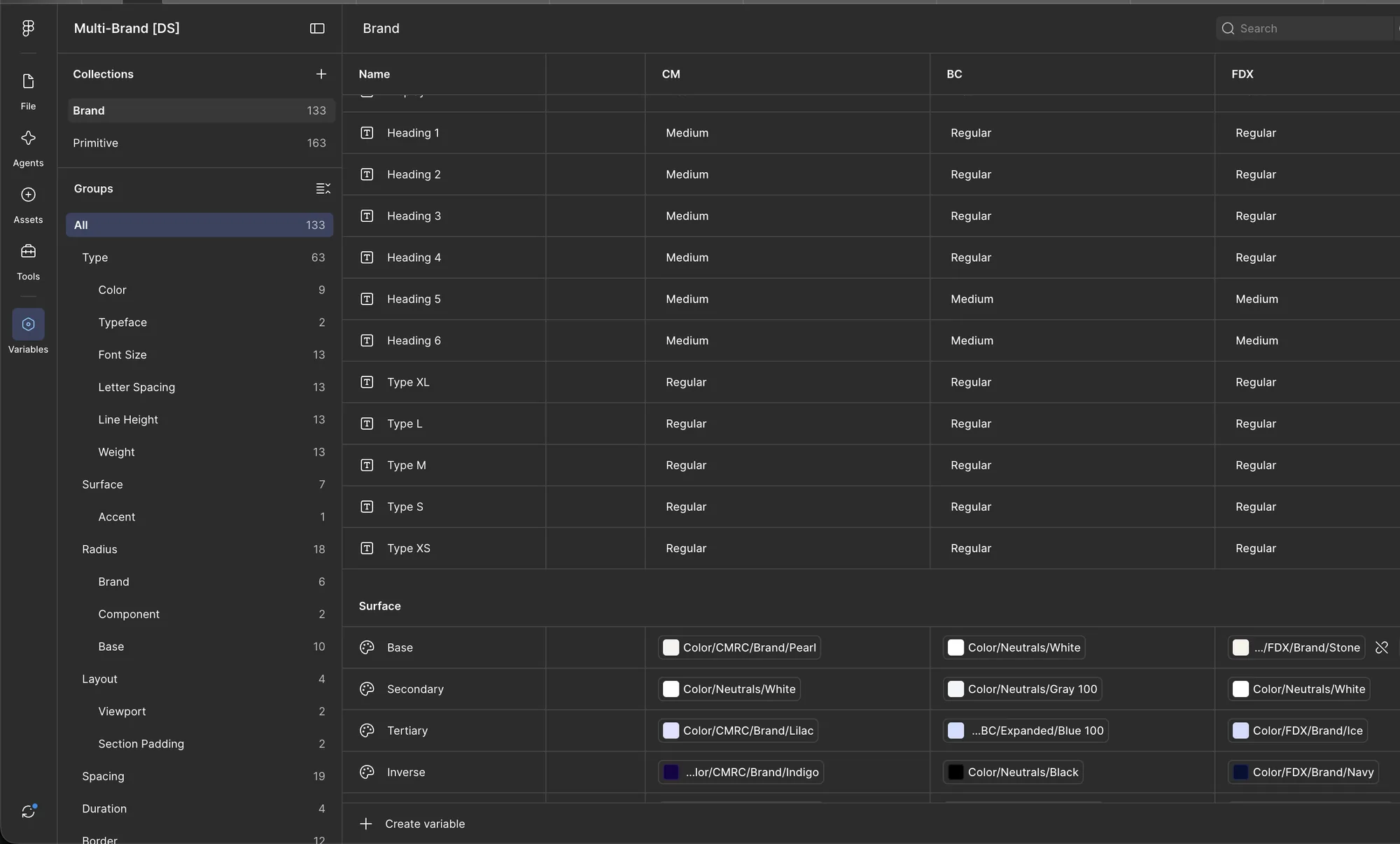Open the File section in sidebar
1400x844 pixels.
[28, 91]
